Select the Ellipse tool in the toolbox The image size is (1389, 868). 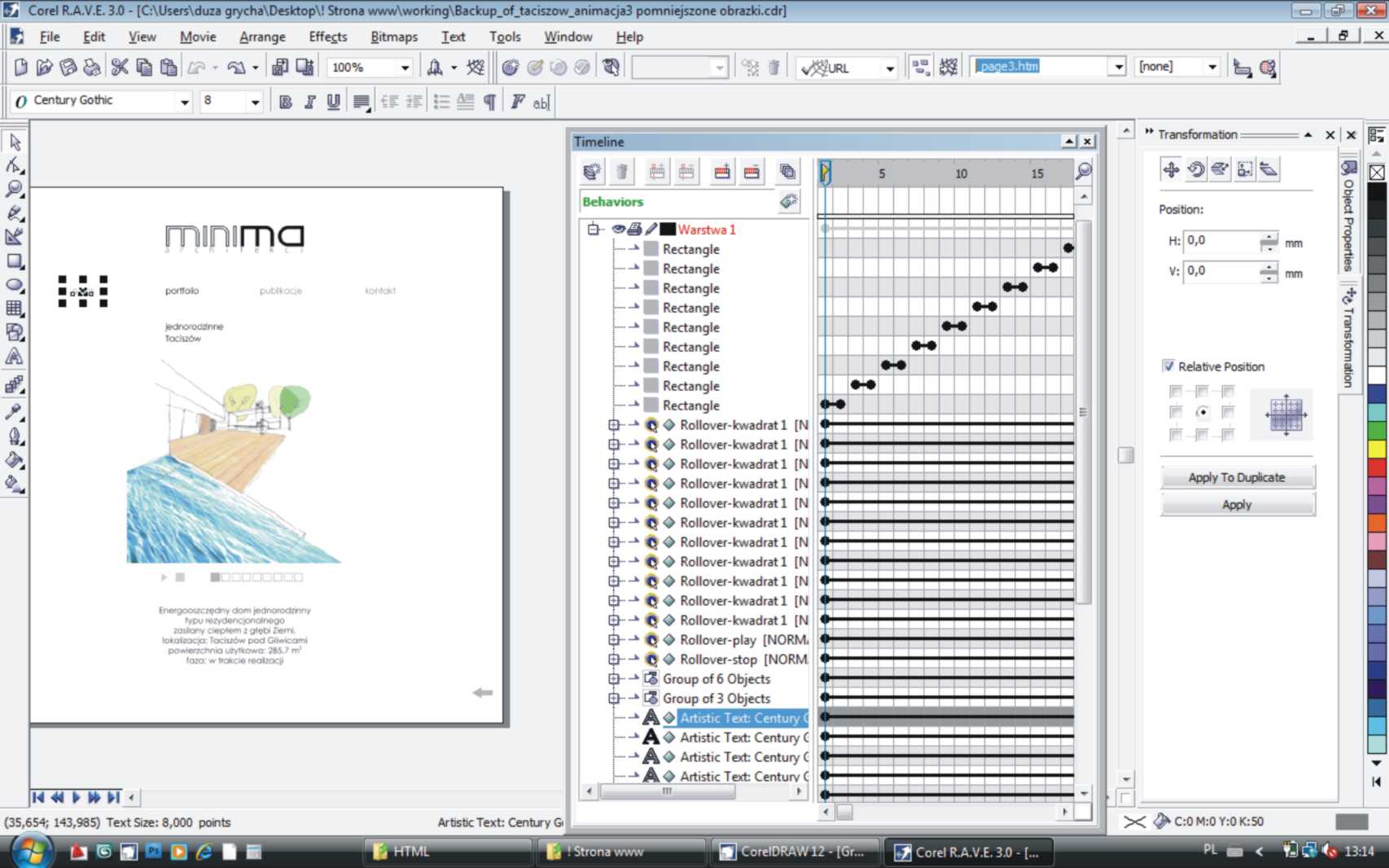click(15, 285)
